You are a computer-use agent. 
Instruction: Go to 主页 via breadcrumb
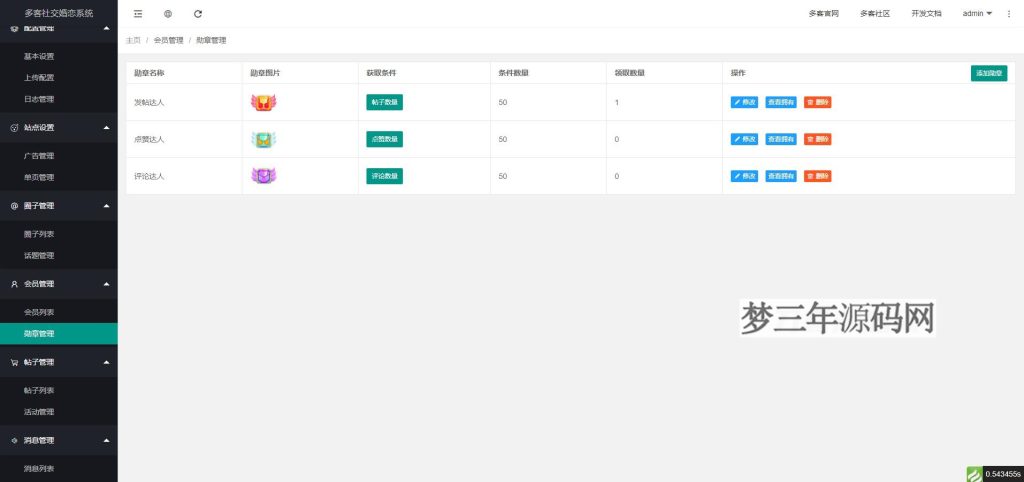tap(133, 40)
